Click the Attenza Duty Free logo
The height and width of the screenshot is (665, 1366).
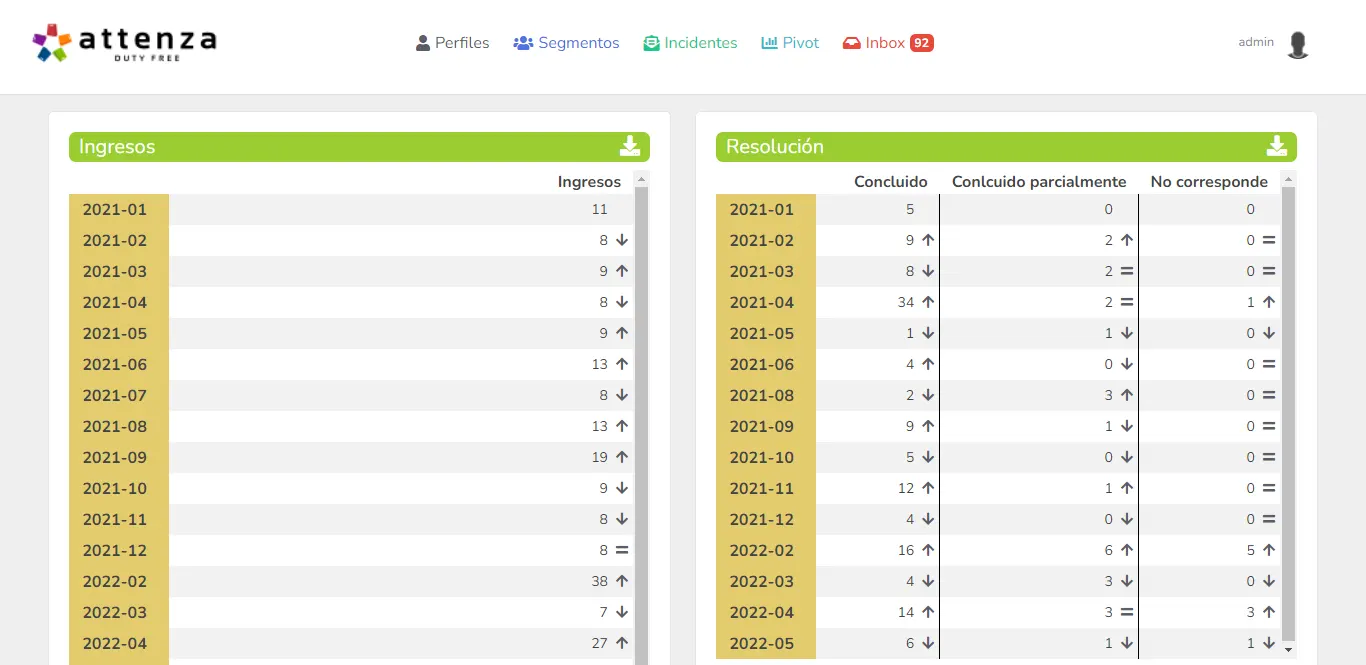tap(124, 42)
